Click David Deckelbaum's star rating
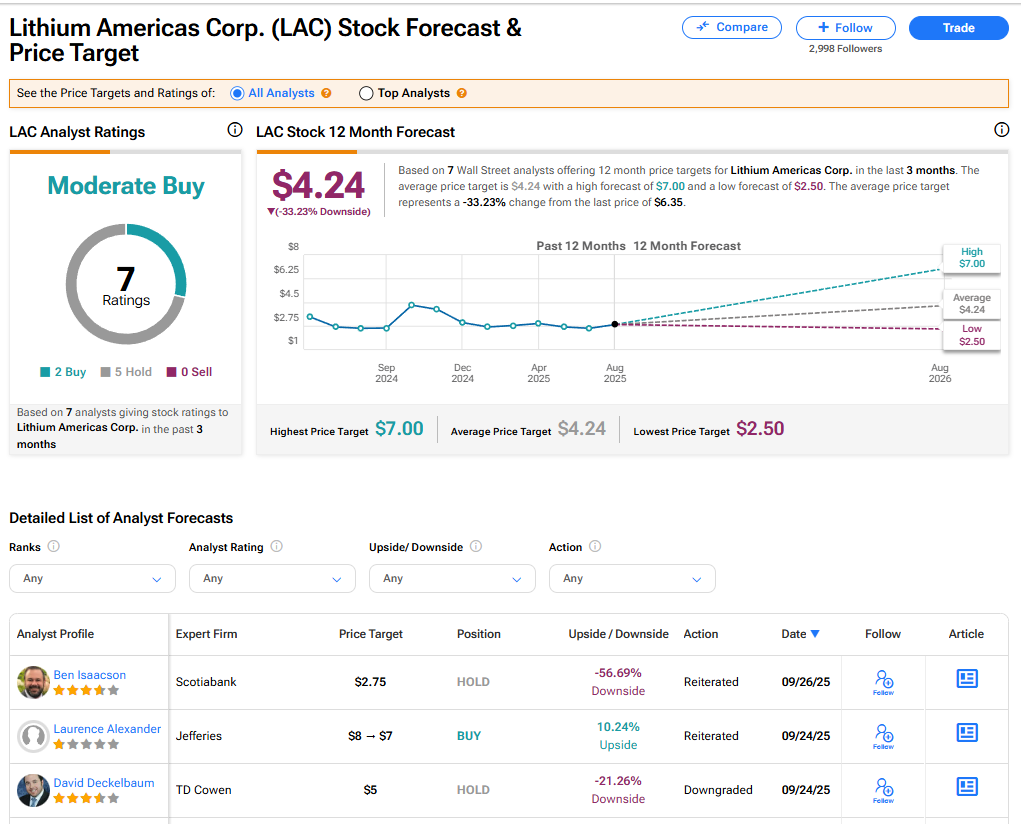 coord(86,799)
